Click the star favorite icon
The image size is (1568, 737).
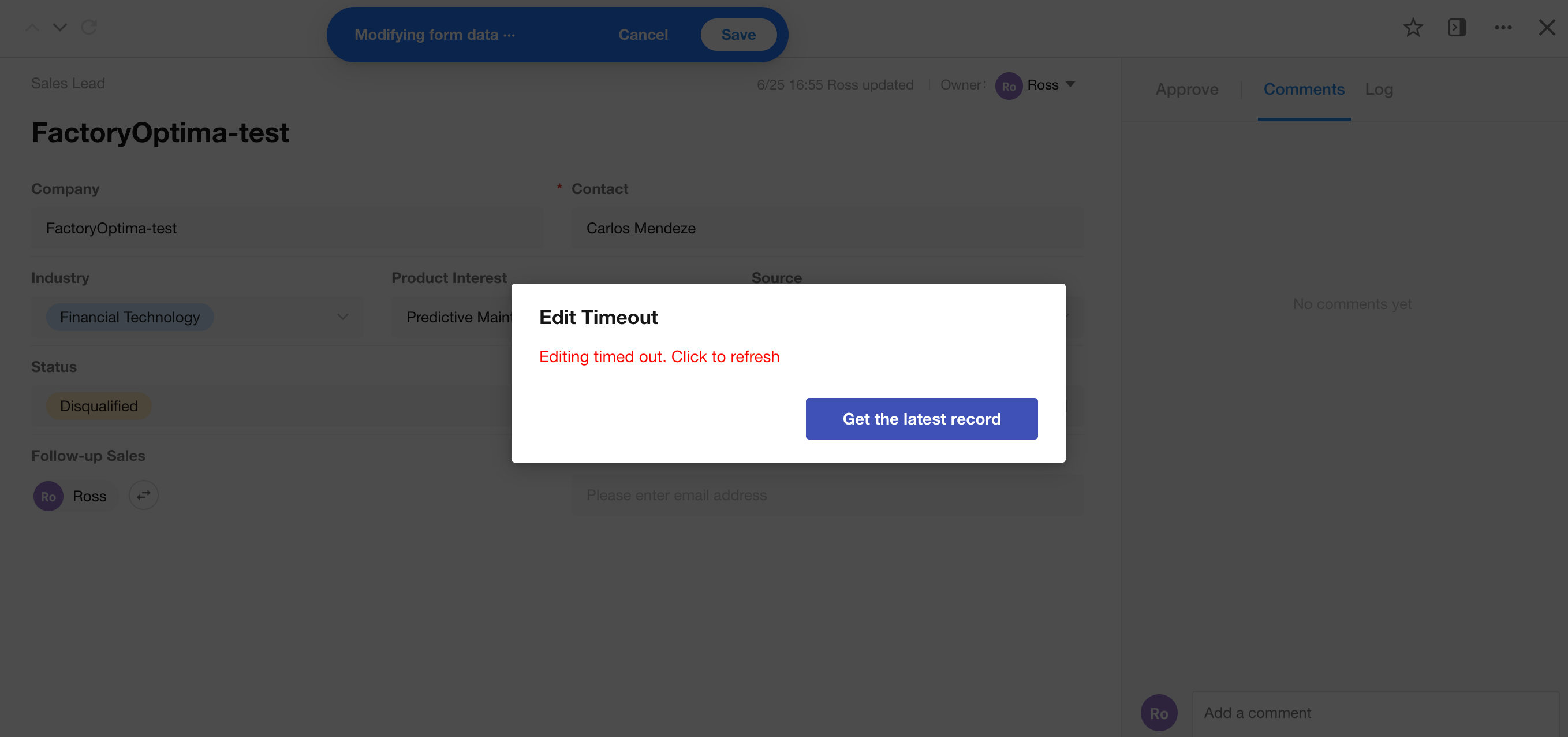click(x=1413, y=27)
